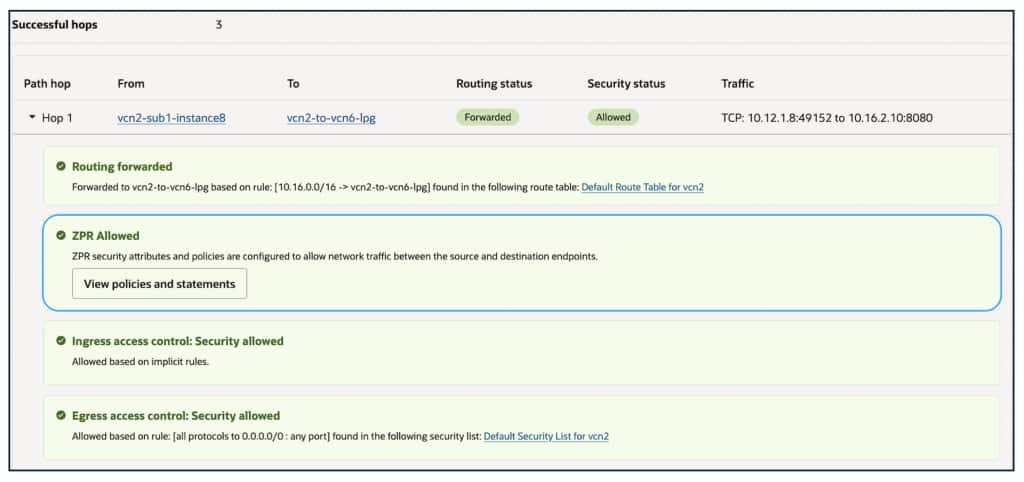
Task: Click the Path hop column header
Action: tap(47, 84)
